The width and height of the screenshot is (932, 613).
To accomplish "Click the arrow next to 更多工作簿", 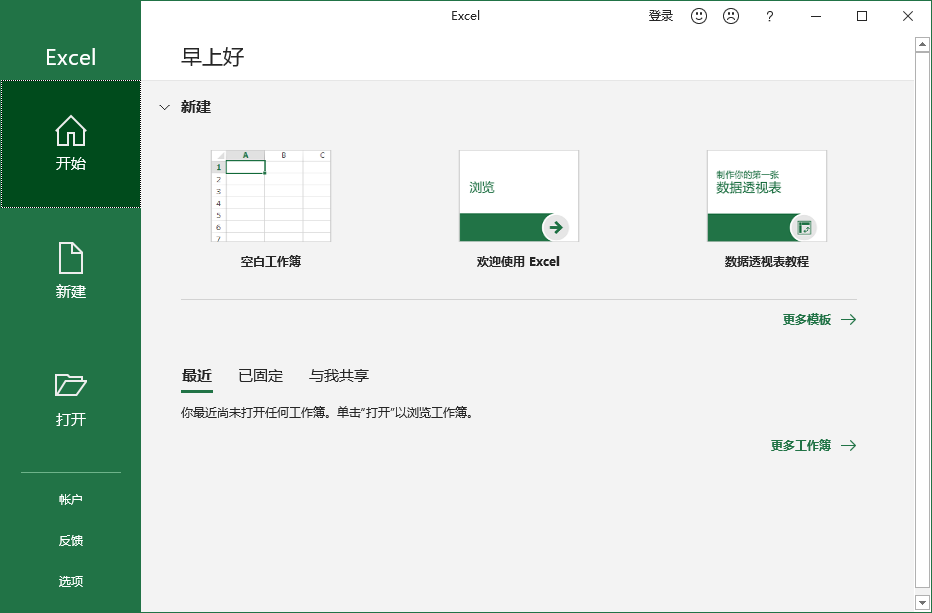I will click(x=849, y=445).
